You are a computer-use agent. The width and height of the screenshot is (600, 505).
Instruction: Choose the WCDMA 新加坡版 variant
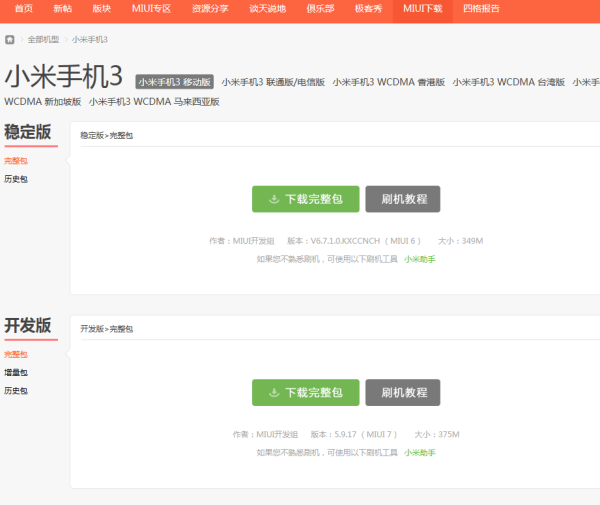(42, 102)
